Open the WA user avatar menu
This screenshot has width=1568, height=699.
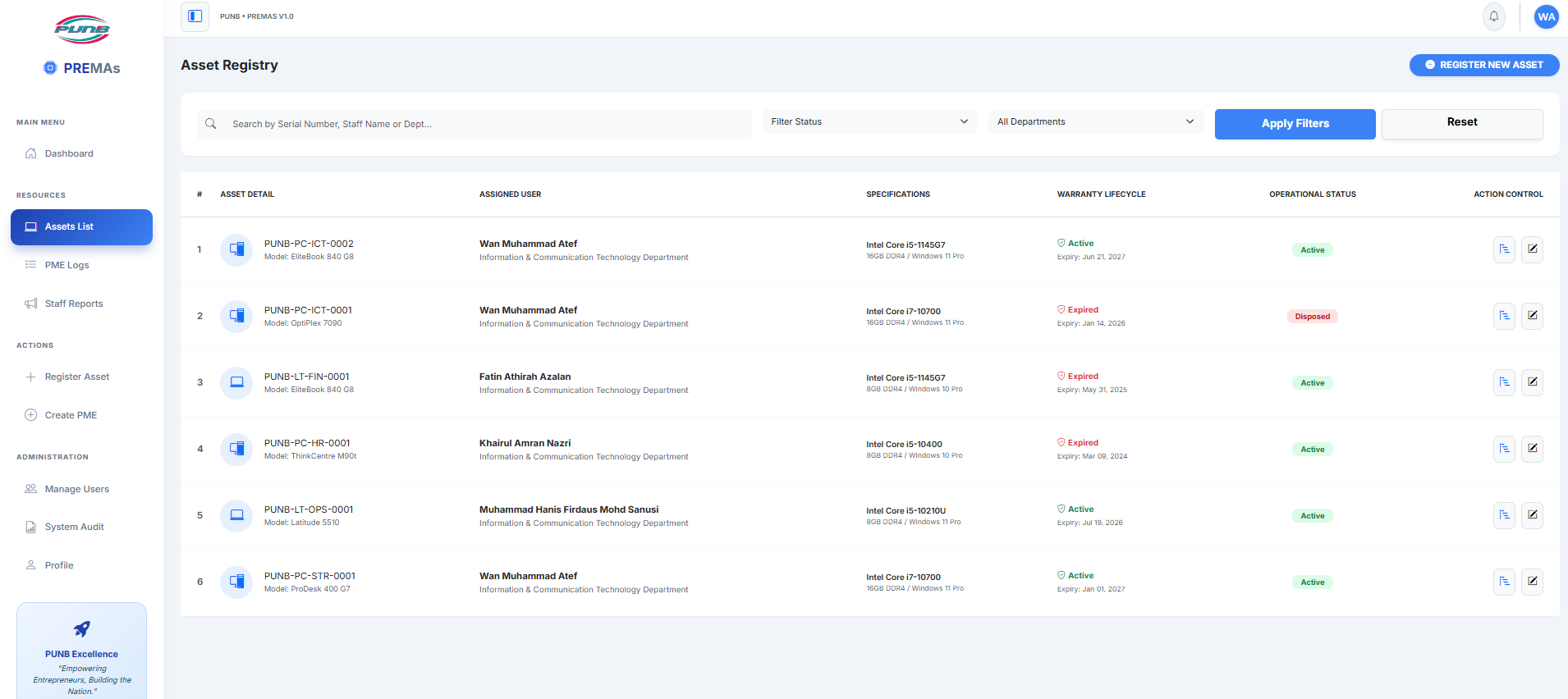click(1547, 16)
